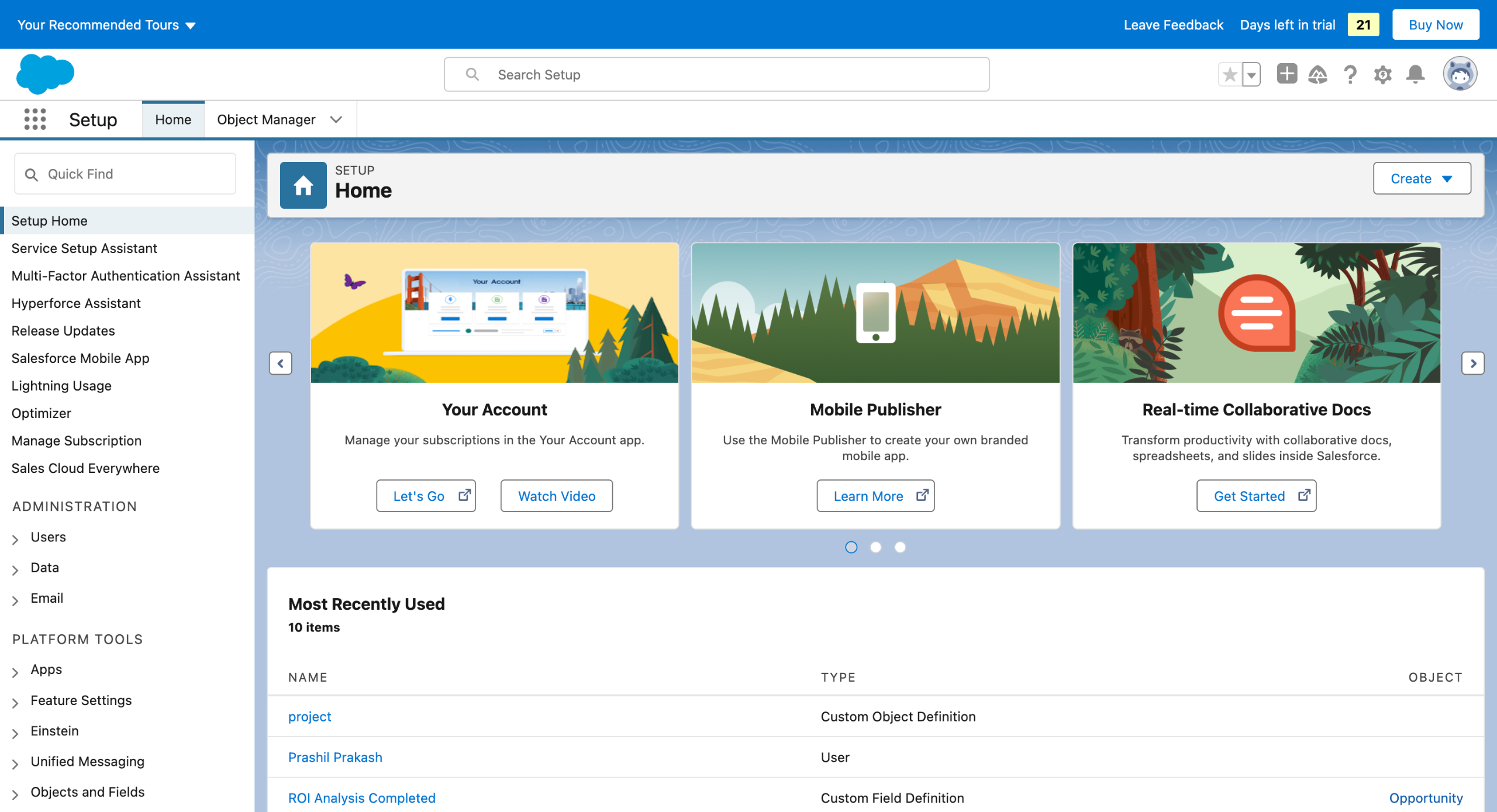Expand the Users tree section
This screenshot has height=812, width=1497.
15,539
